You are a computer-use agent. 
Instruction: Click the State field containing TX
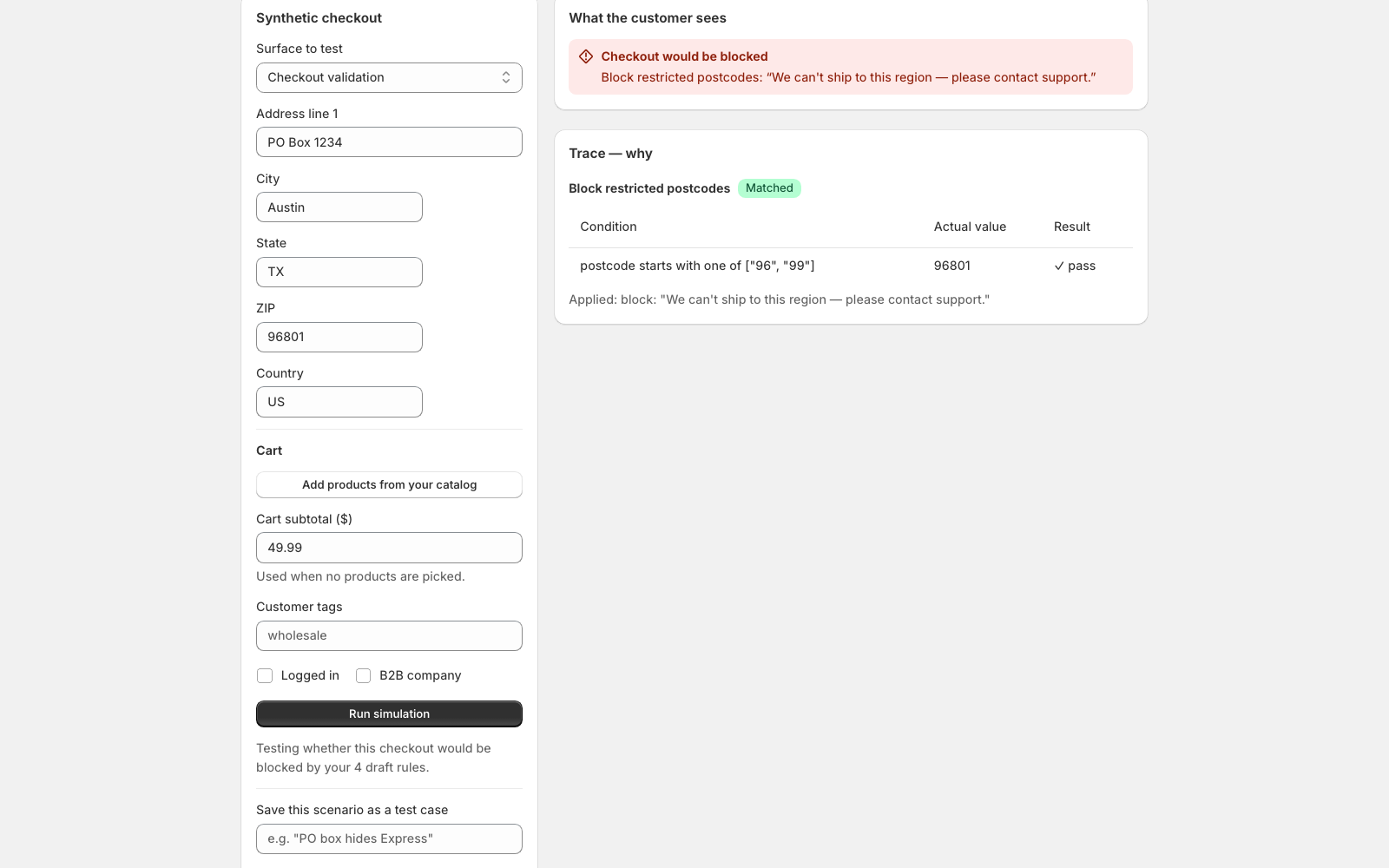[339, 272]
